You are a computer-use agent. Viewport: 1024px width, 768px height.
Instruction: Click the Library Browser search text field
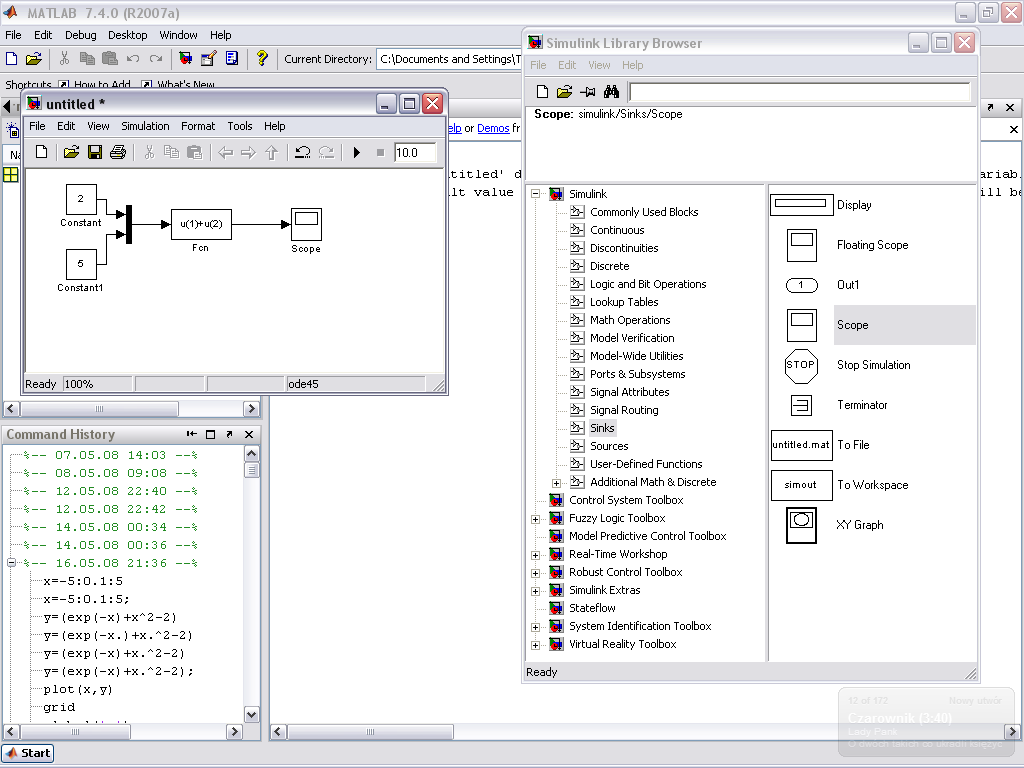point(800,91)
